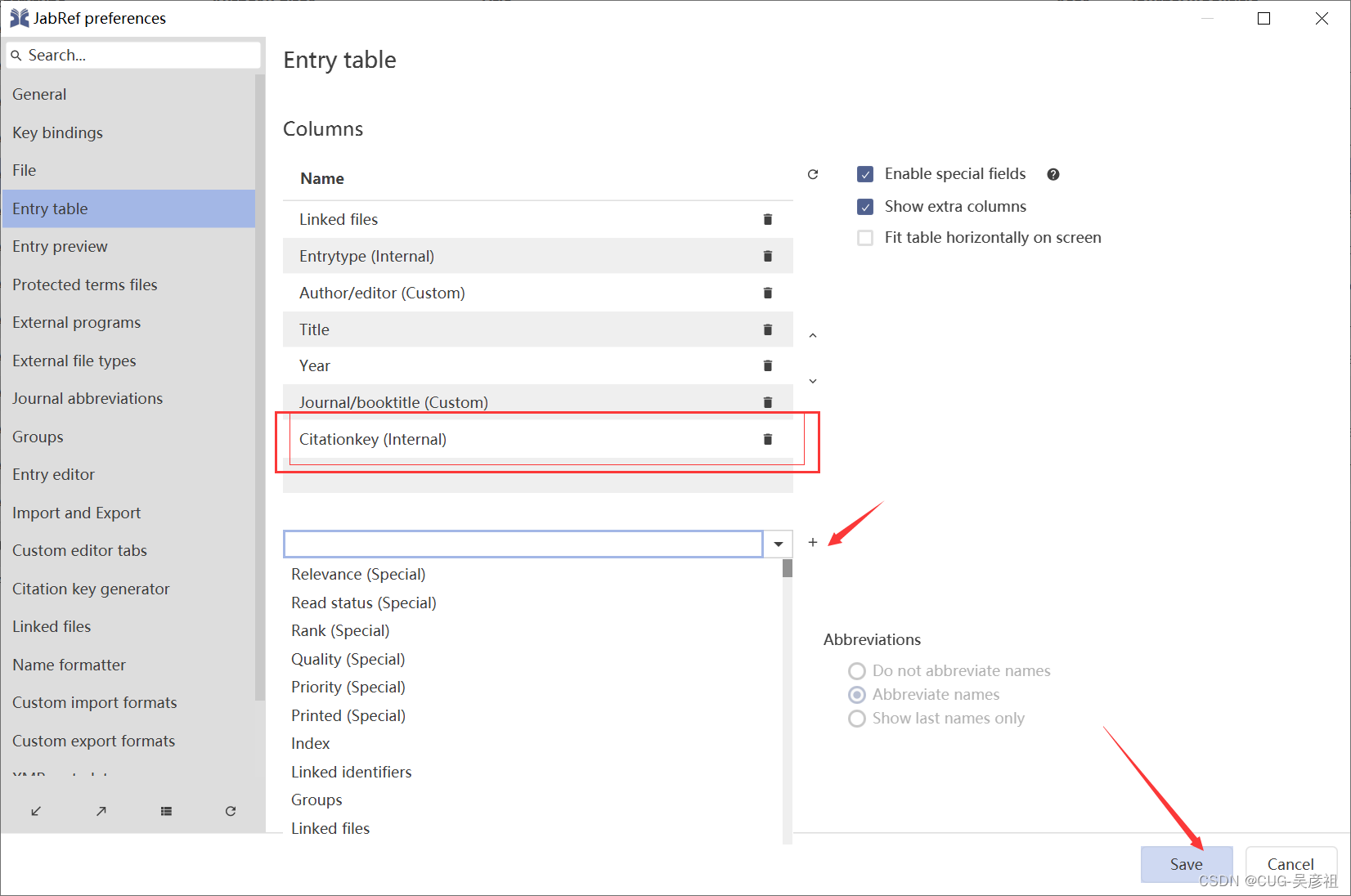Open External programs preferences
This screenshot has width=1351, height=896.
pyautogui.click(x=128, y=322)
